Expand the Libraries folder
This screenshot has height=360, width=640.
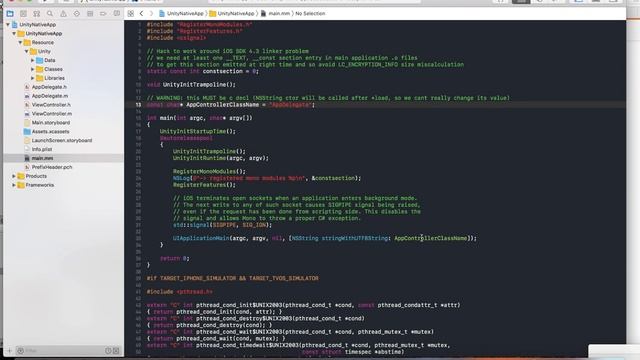33,78
